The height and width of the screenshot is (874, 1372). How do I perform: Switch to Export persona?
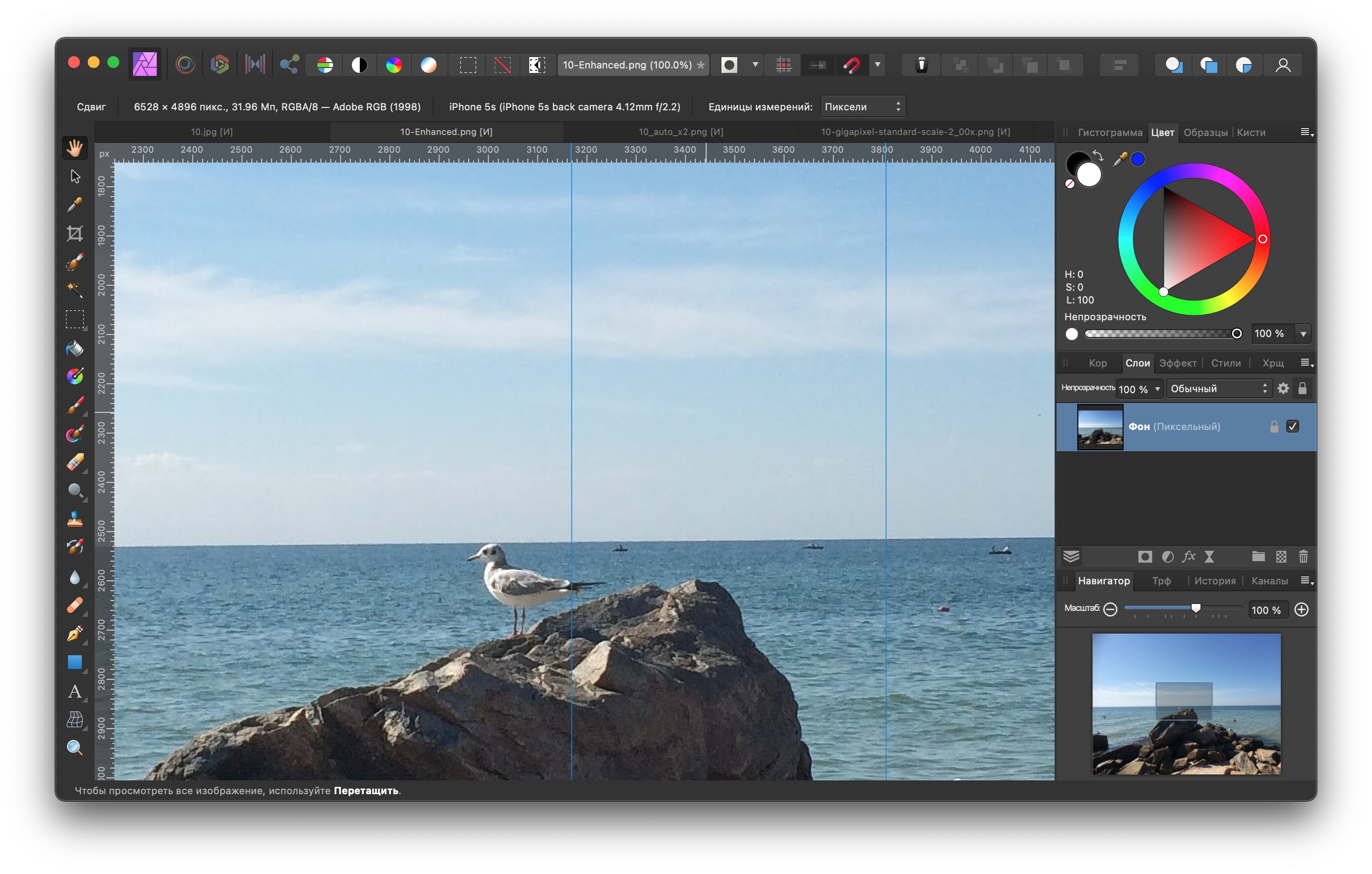pos(289,65)
